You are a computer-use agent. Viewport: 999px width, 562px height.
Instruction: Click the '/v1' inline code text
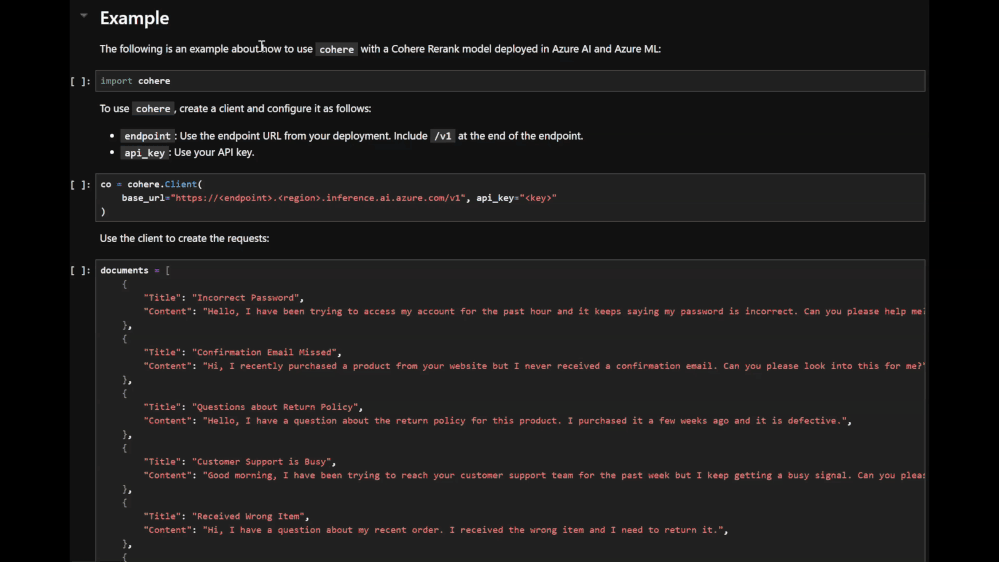[x=443, y=136]
